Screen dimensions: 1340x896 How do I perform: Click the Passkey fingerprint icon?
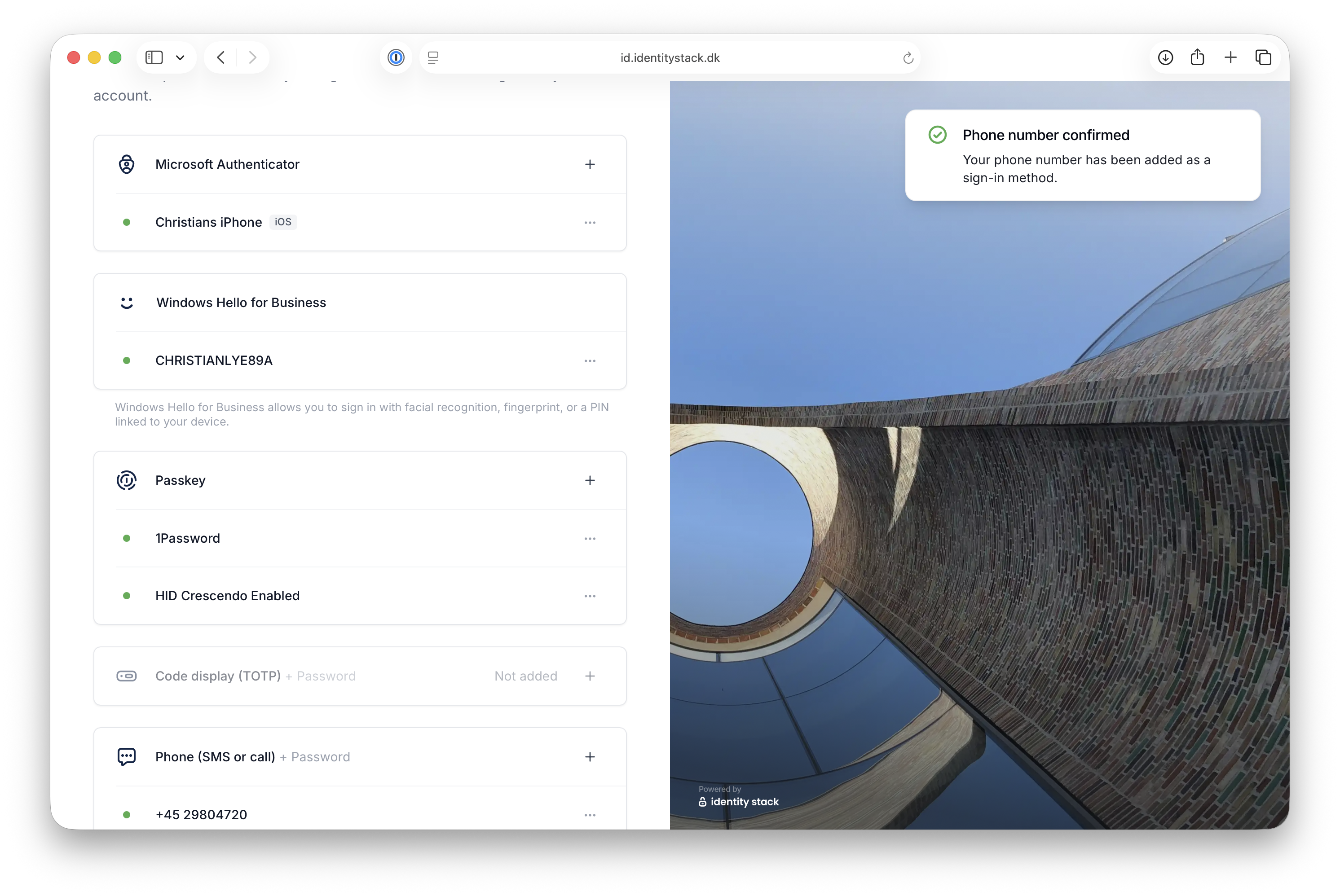pyautogui.click(x=126, y=481)
